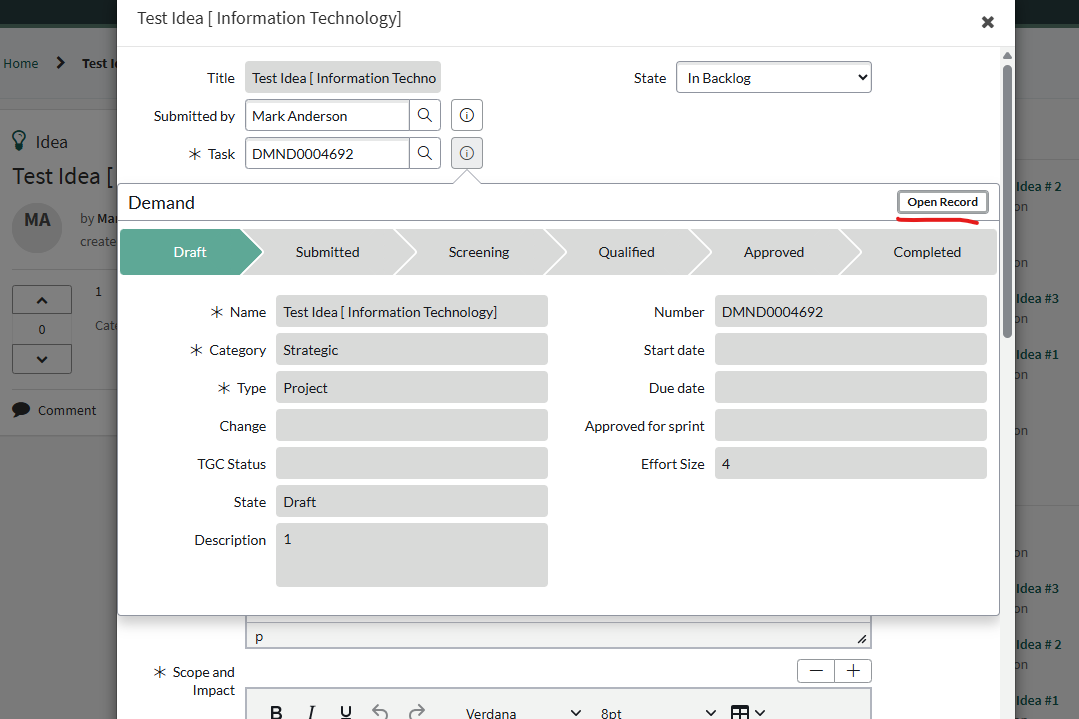Toggle Task record info preview icon
The height and width of the screenshot is (719, 1079).
(x=467, y=153)
